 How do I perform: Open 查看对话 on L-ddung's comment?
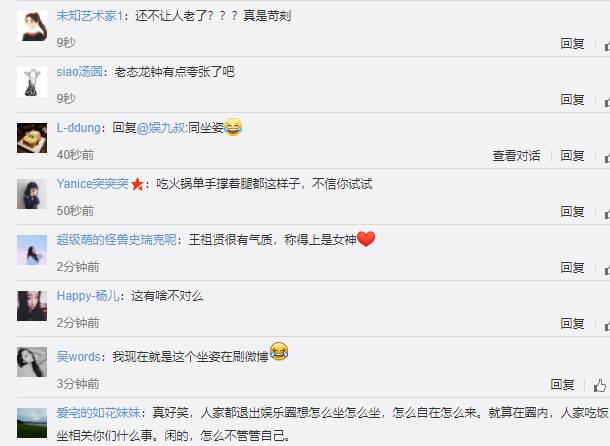coord(516,156)
